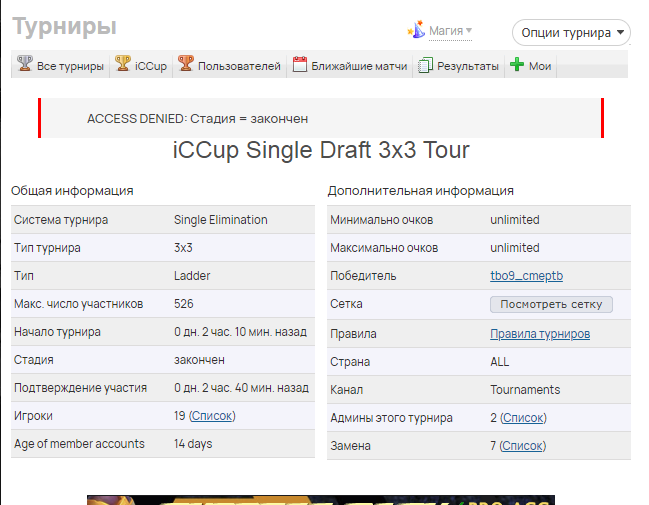Click the bronze trophy icon for Пользователей
This screenshot has width=649, height=505.
[186, 64]
